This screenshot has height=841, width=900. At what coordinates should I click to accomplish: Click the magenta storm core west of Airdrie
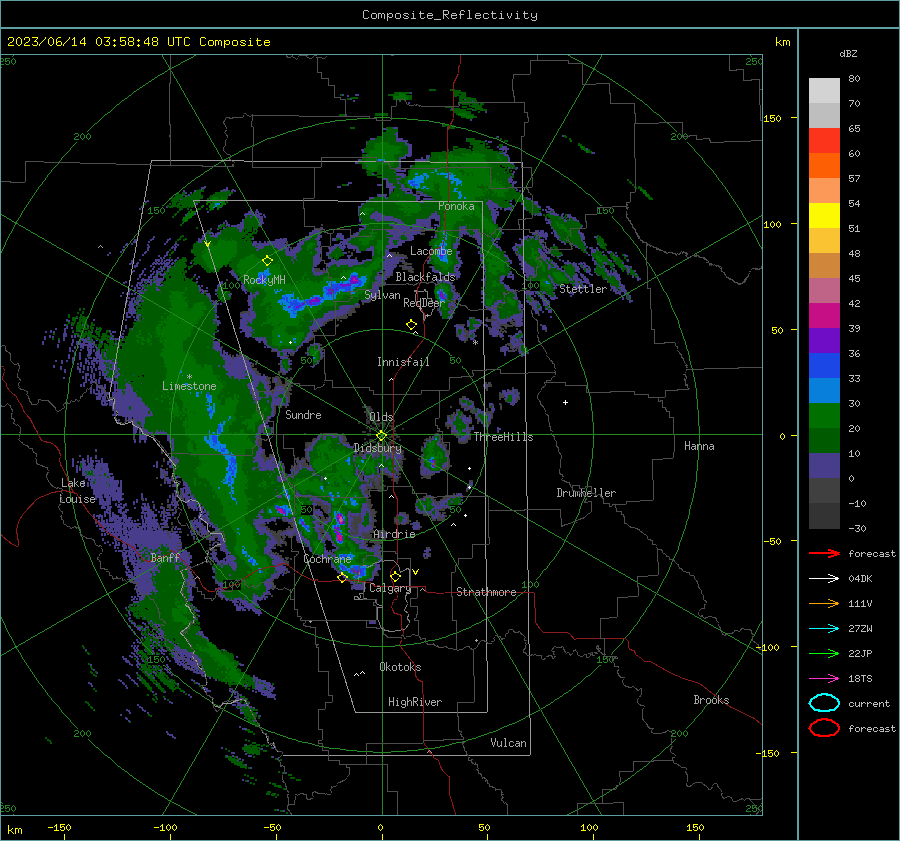pos(339,526)
